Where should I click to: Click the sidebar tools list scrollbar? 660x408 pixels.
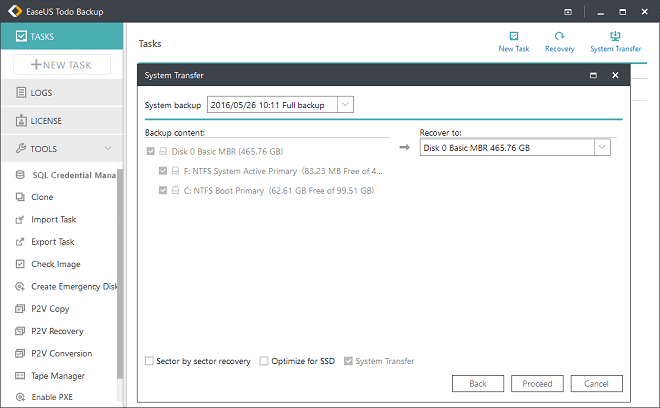click(x=120, y=274)
